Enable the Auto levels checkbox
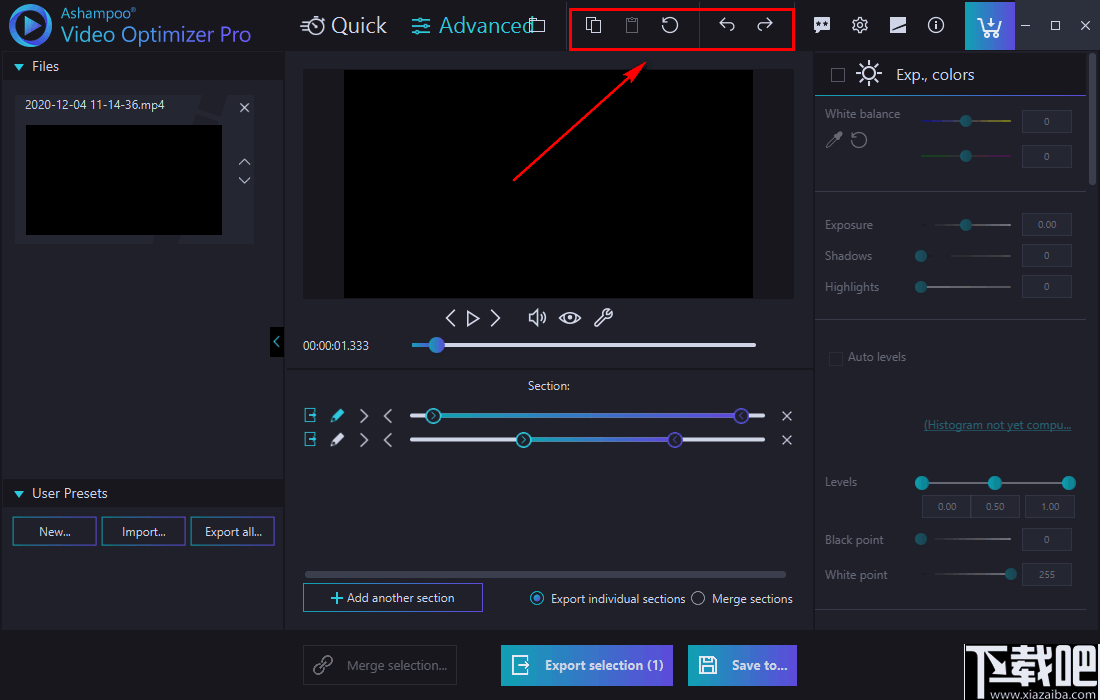This screenshot has width=1100, height=700. [x=836, y=357]
